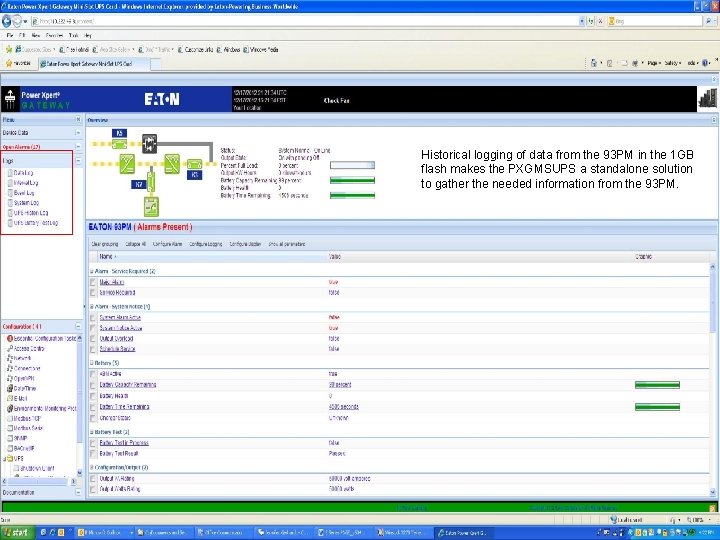Click the SNMP configuration icon
Screen dimensions: 720x540
point(10,438)
